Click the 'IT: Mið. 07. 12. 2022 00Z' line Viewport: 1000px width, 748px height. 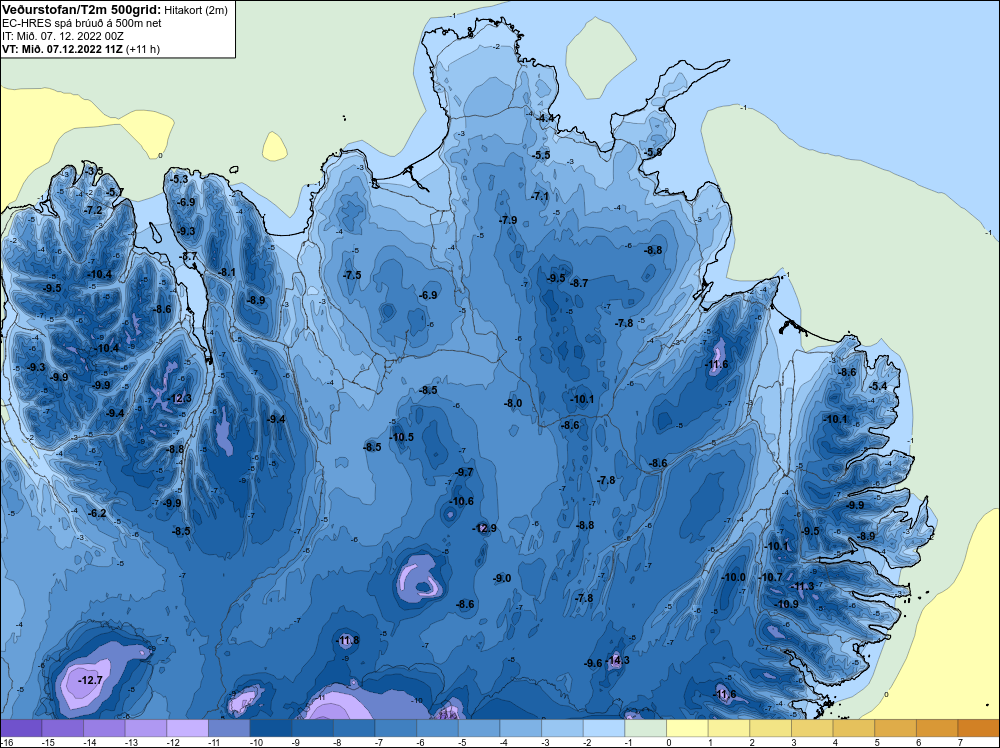(62, 36)
